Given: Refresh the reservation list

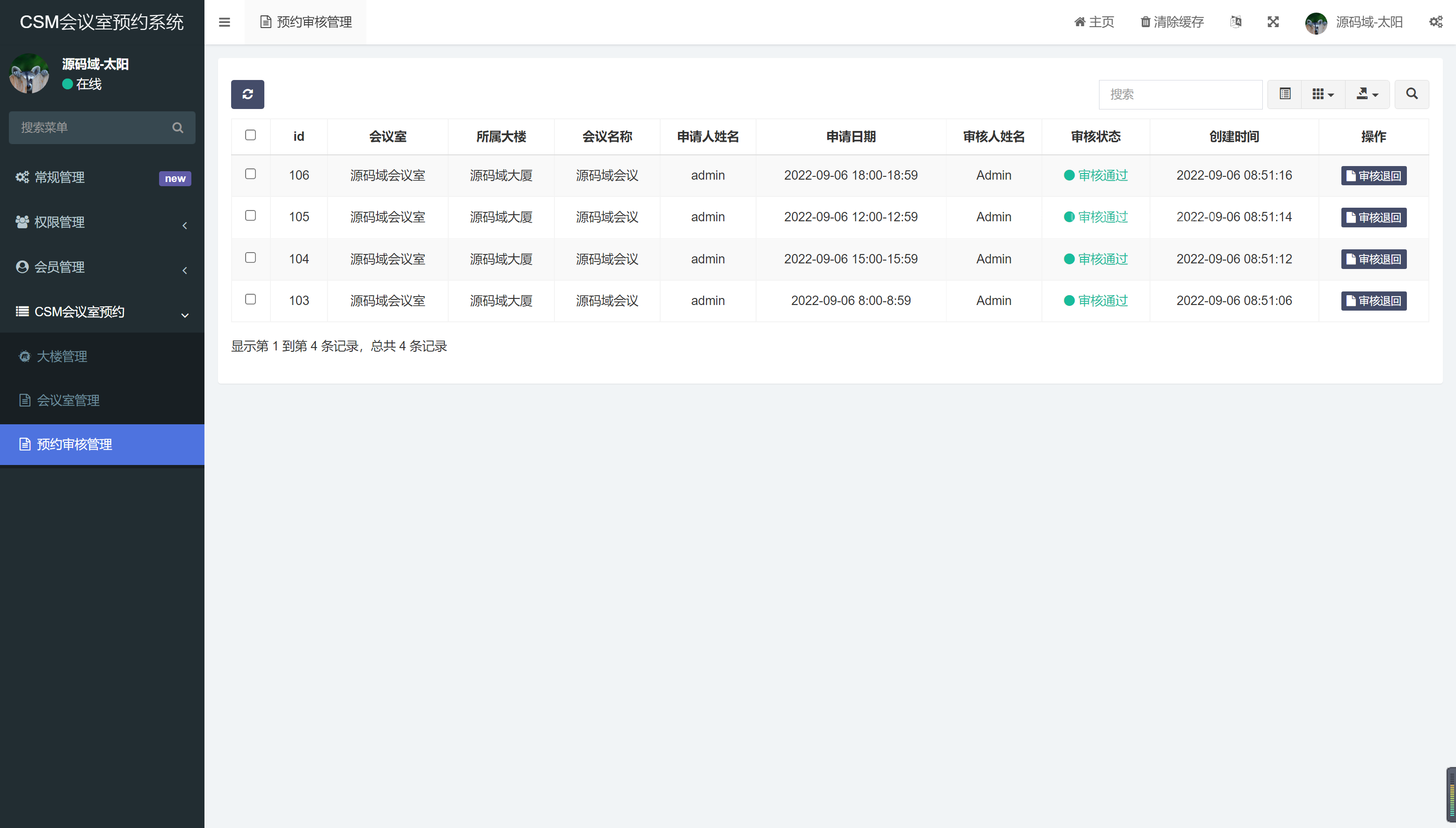Looking at the screenshot, I should [x=247, y=94].
